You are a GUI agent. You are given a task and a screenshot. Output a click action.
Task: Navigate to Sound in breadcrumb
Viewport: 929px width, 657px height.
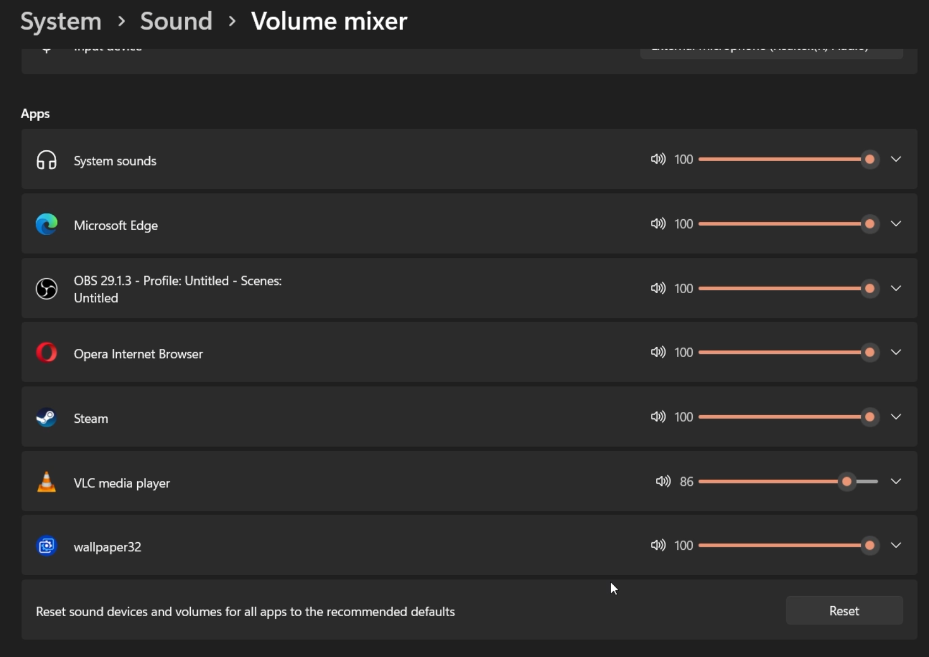[176, 21]
